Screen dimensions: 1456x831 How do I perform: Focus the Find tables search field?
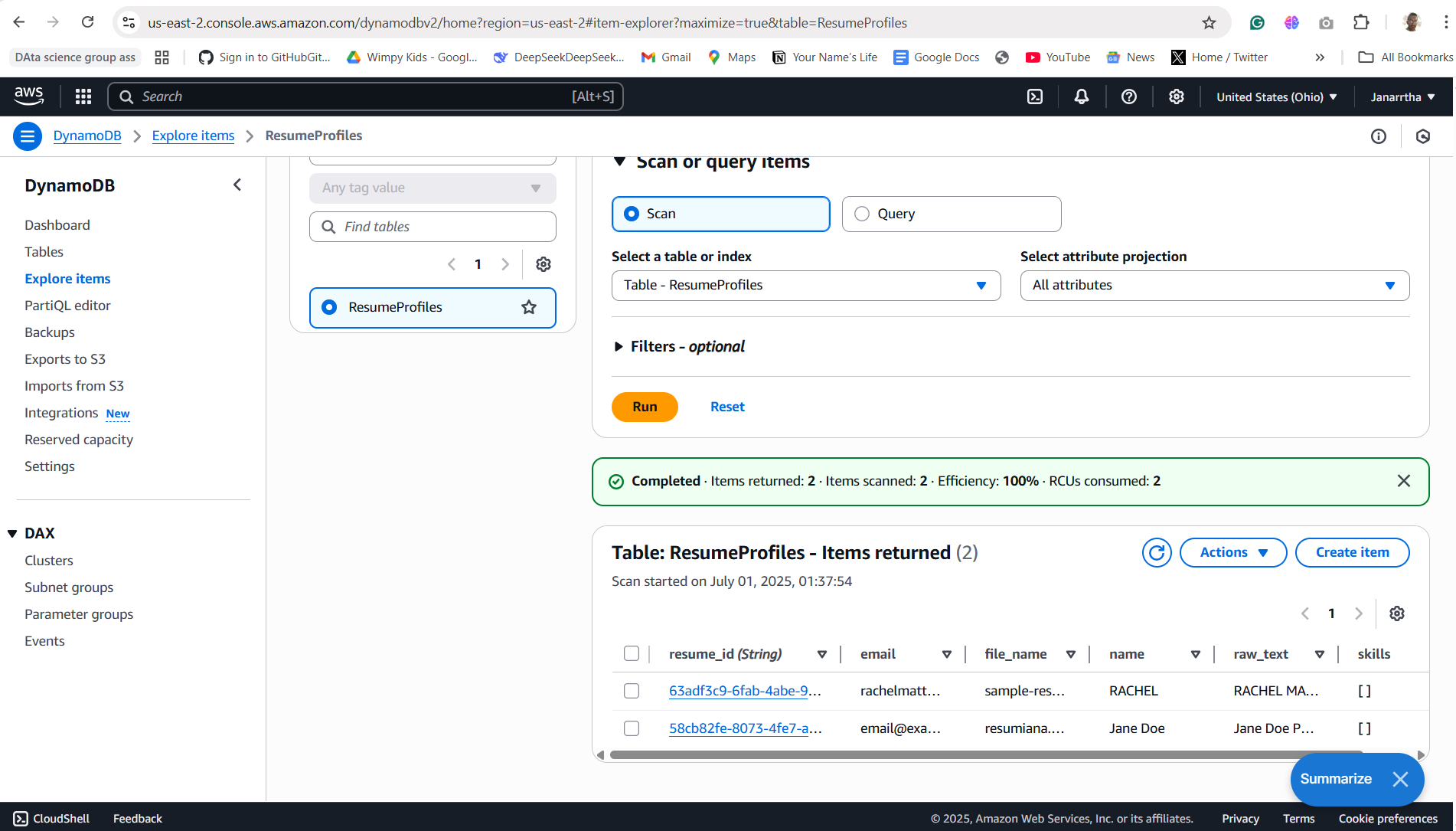coord(433,227)
